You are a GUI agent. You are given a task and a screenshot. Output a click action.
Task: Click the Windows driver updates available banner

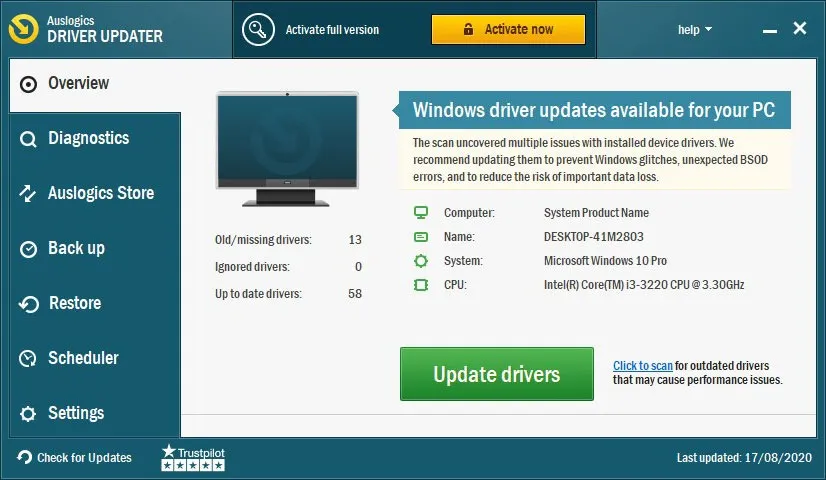click(594, 110)
